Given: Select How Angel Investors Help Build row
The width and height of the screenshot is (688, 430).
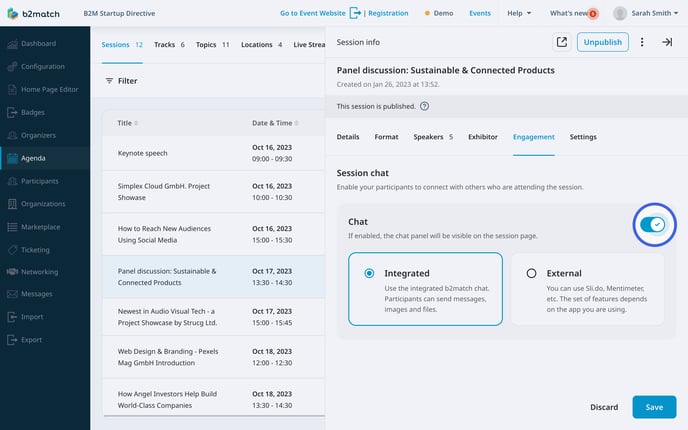Looking at the screenshot, I should pos(214,398).
